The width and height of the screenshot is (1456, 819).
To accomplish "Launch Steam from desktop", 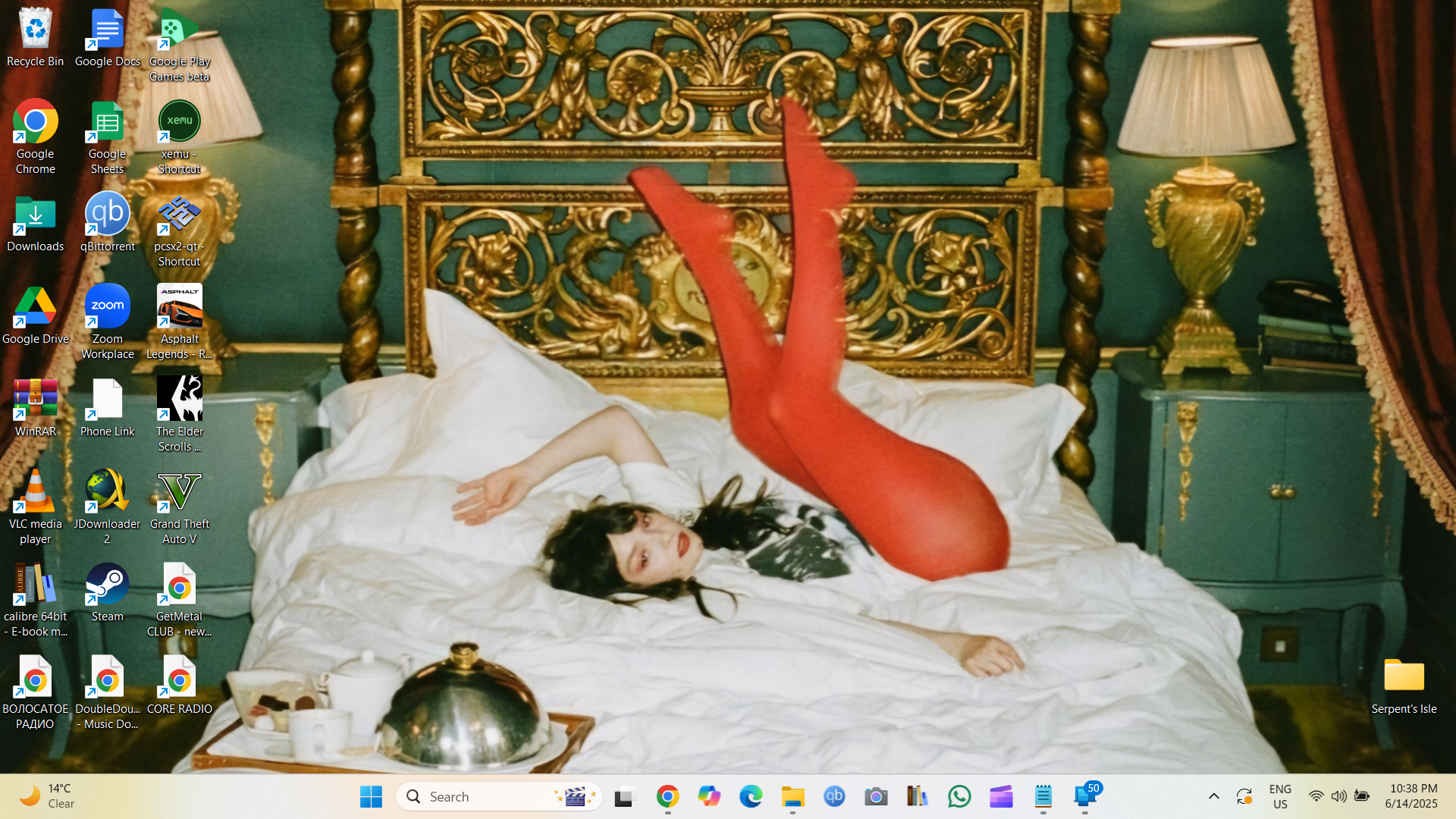I will coord(107,594).
